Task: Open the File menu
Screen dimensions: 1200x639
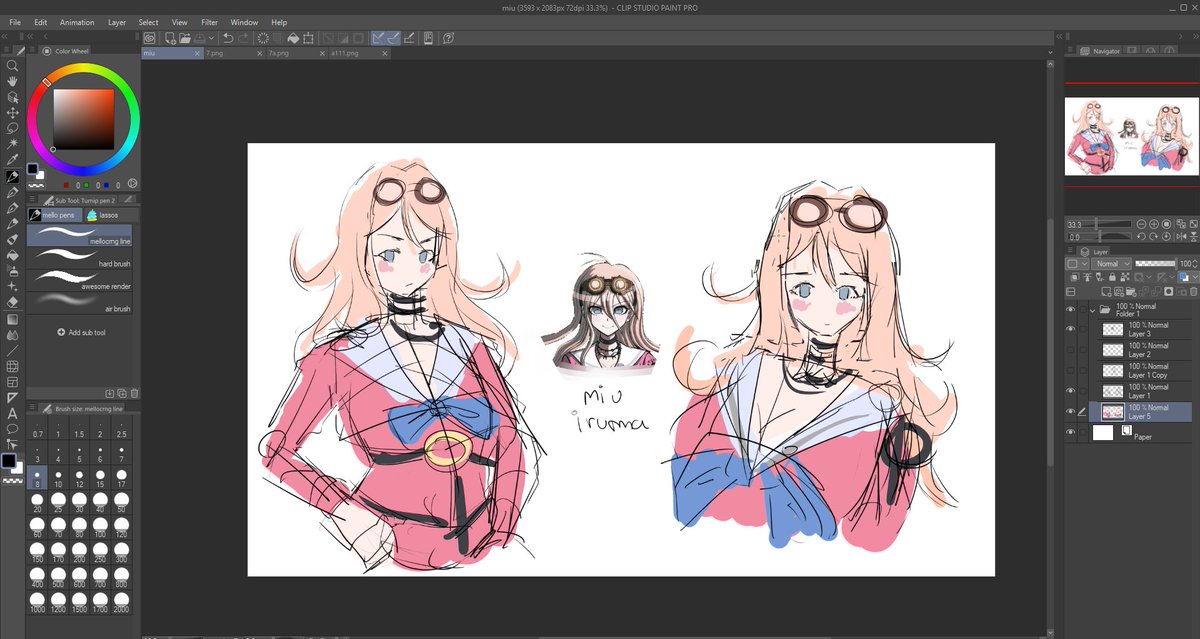Action: (x=15, y=22)
